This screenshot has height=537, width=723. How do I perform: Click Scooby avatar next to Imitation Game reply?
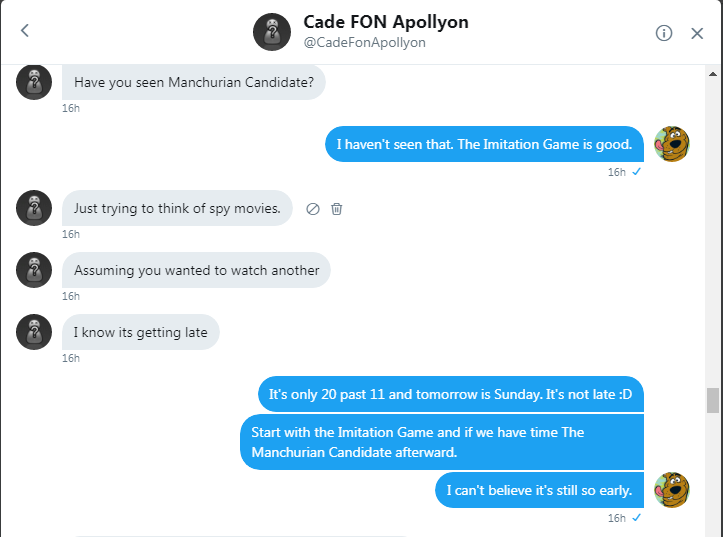pyautogui.click(x=671, y=144)
